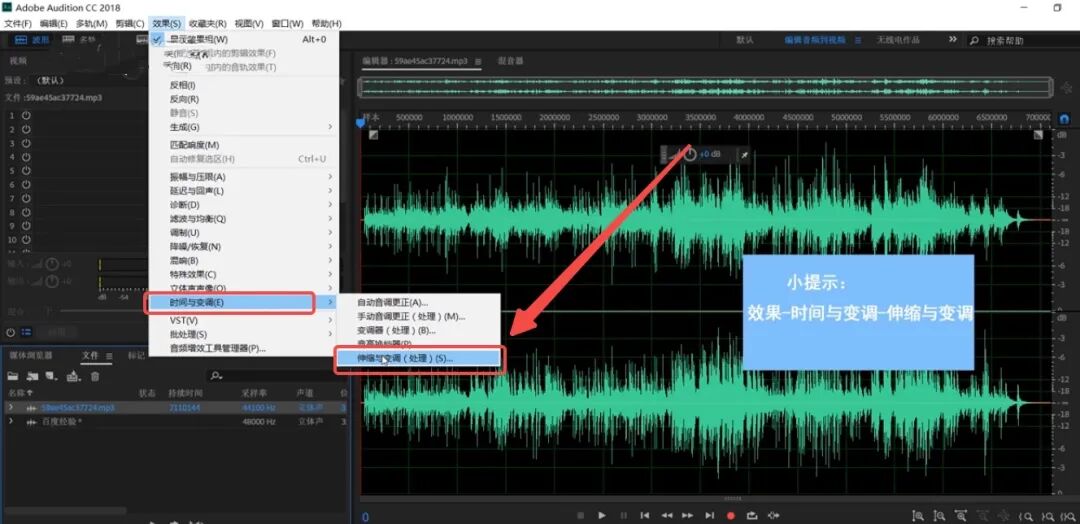Click the insert into multitrack icon

point(74,376)
